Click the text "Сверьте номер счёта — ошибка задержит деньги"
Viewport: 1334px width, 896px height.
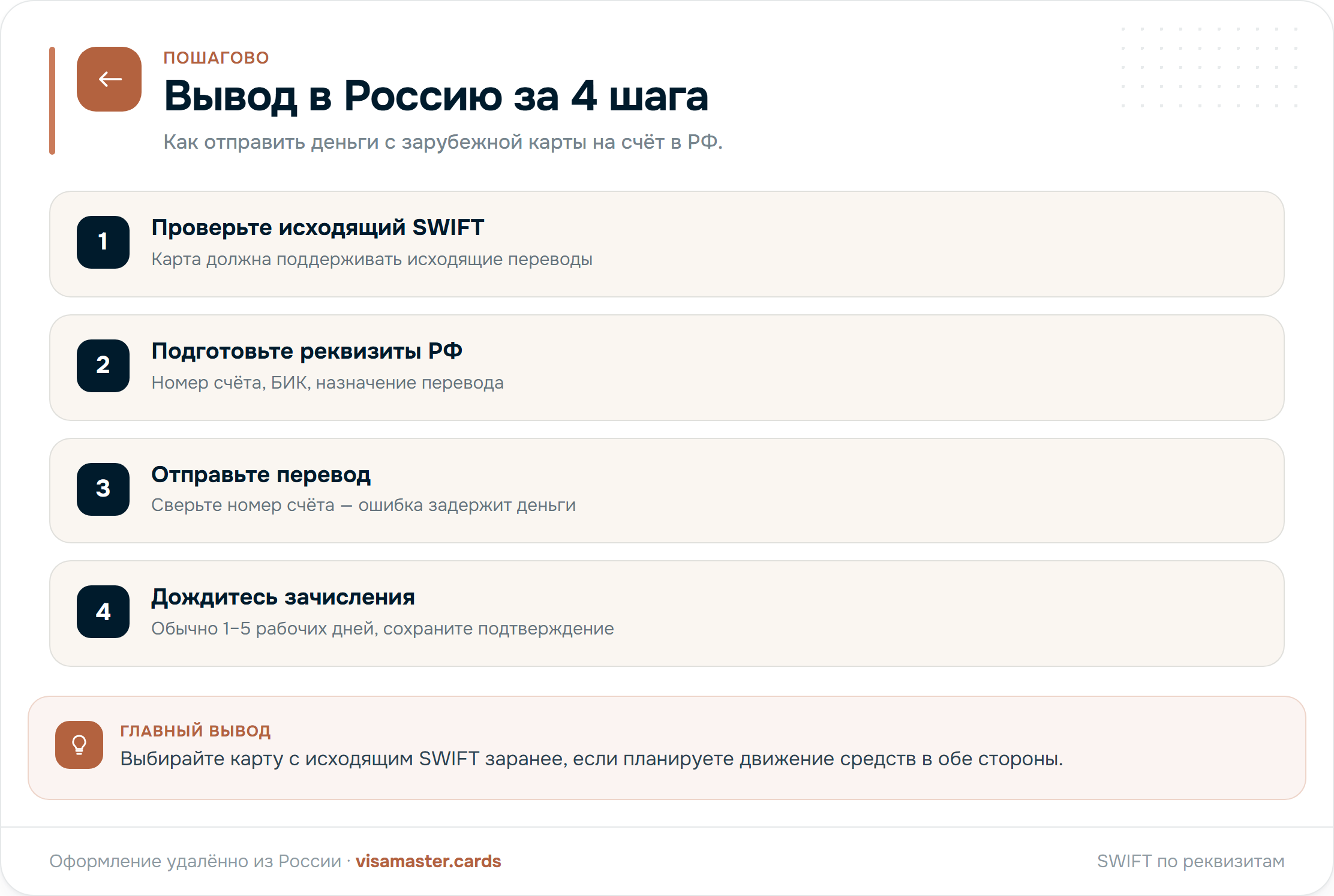coord(363,505)
